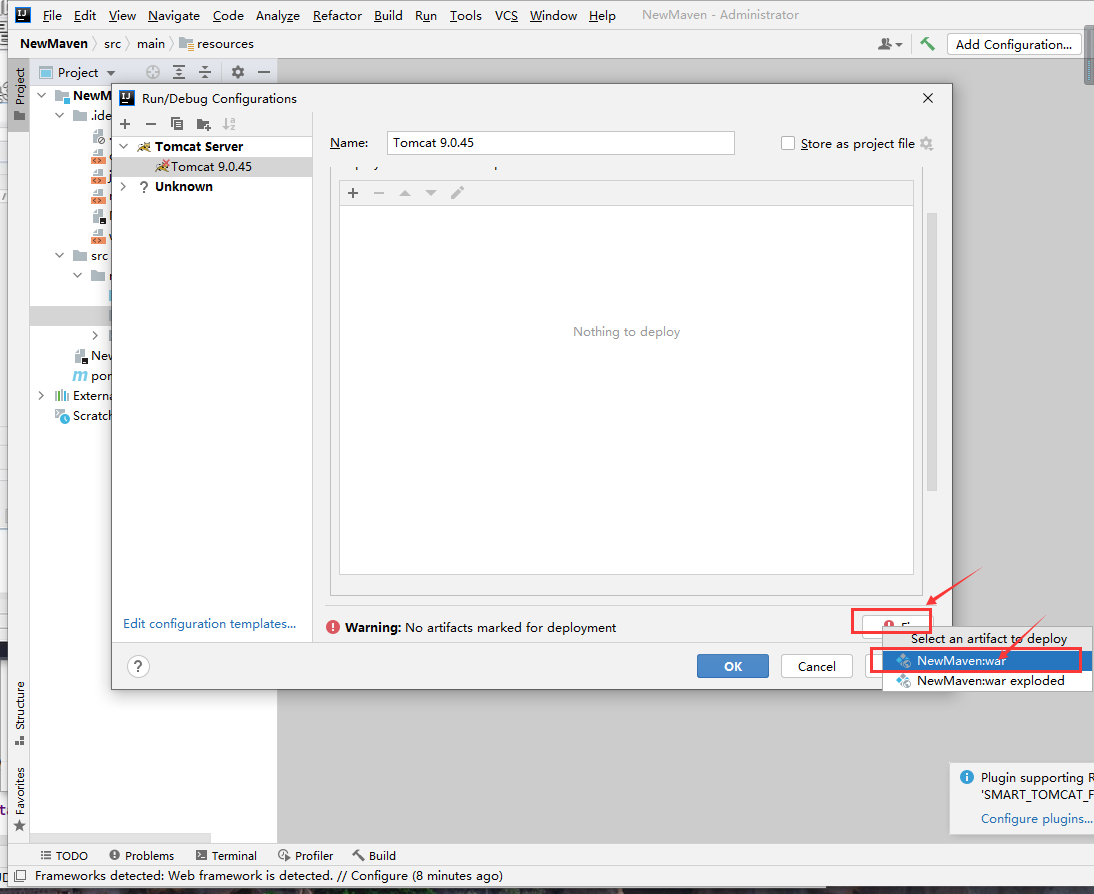1094x894 pixels.
Task: Remove selected configuration with minus icon
Action: pos(151,124)
